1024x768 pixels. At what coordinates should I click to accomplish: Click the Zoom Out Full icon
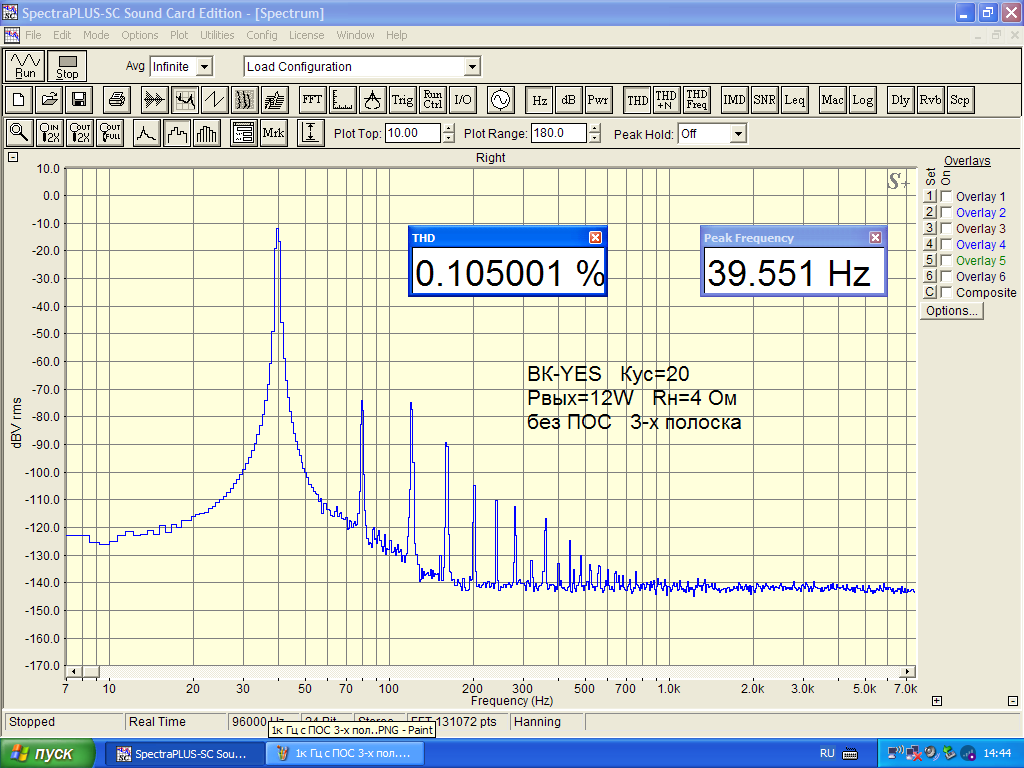pos(110,133)
